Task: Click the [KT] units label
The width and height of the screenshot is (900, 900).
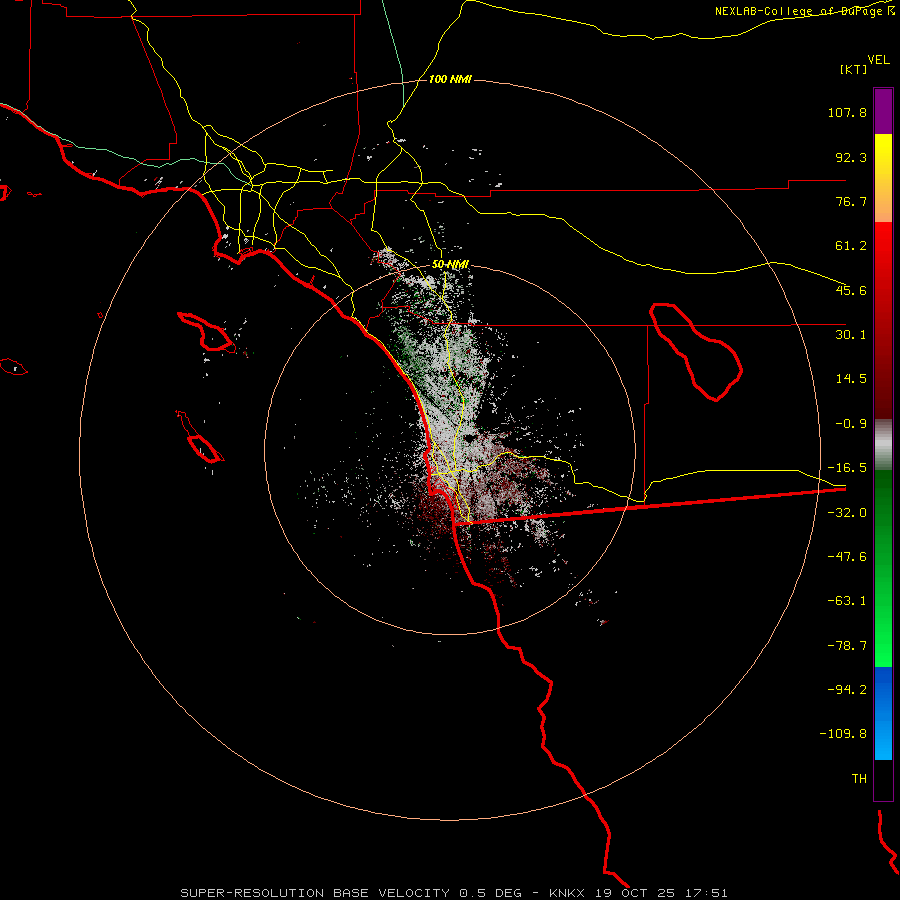Action: click(x=853, y=69)
